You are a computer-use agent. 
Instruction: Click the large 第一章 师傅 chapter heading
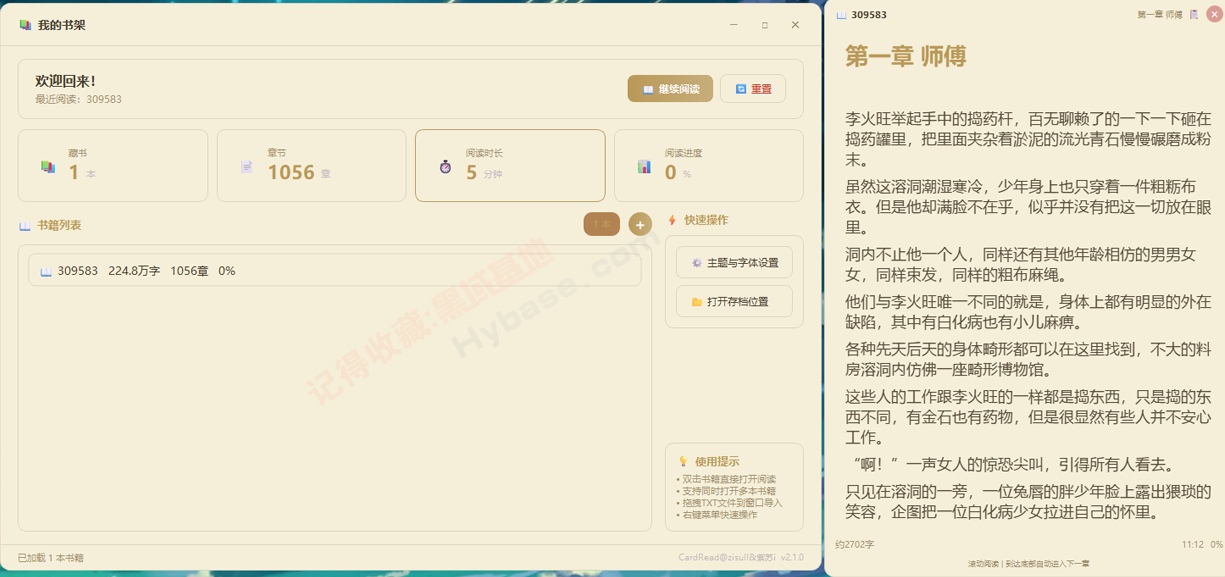(906, 56)
